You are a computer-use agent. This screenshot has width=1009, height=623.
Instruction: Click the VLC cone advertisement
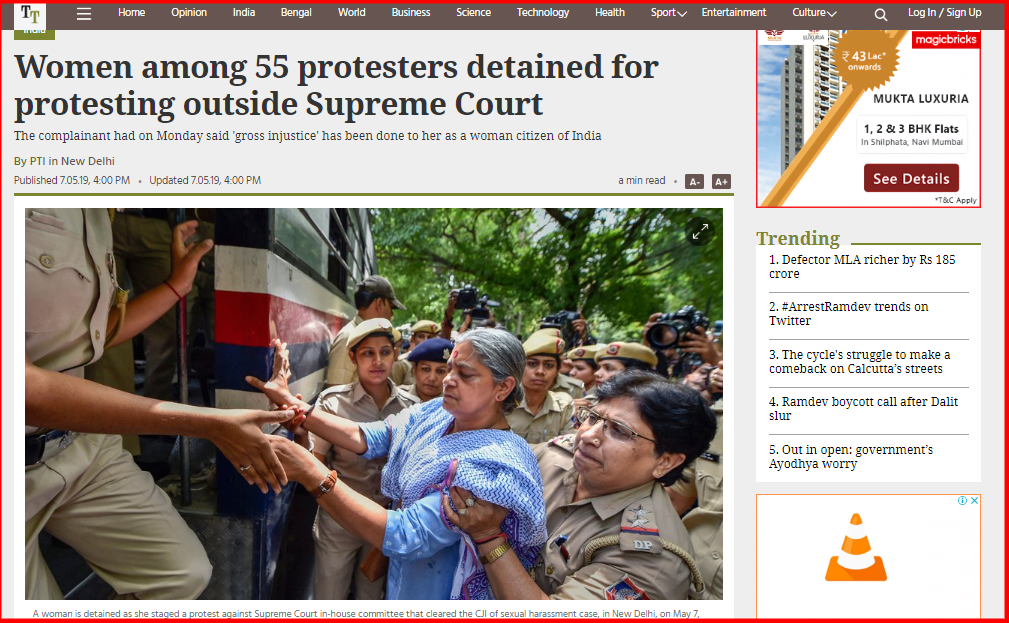pyautogui.click(x=868, y=557)
